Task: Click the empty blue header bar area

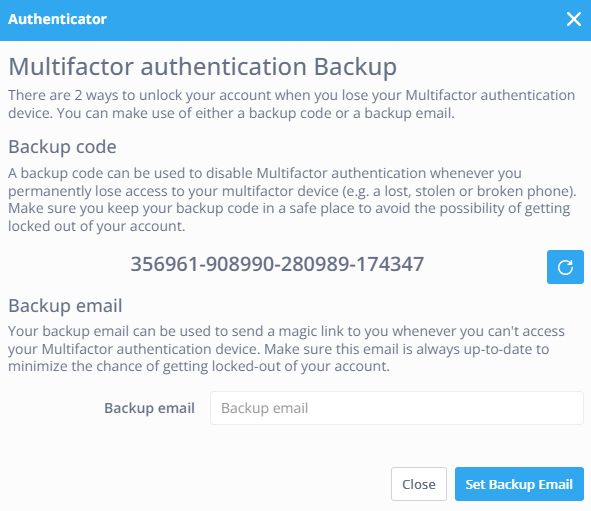Action: pos(335,19)
